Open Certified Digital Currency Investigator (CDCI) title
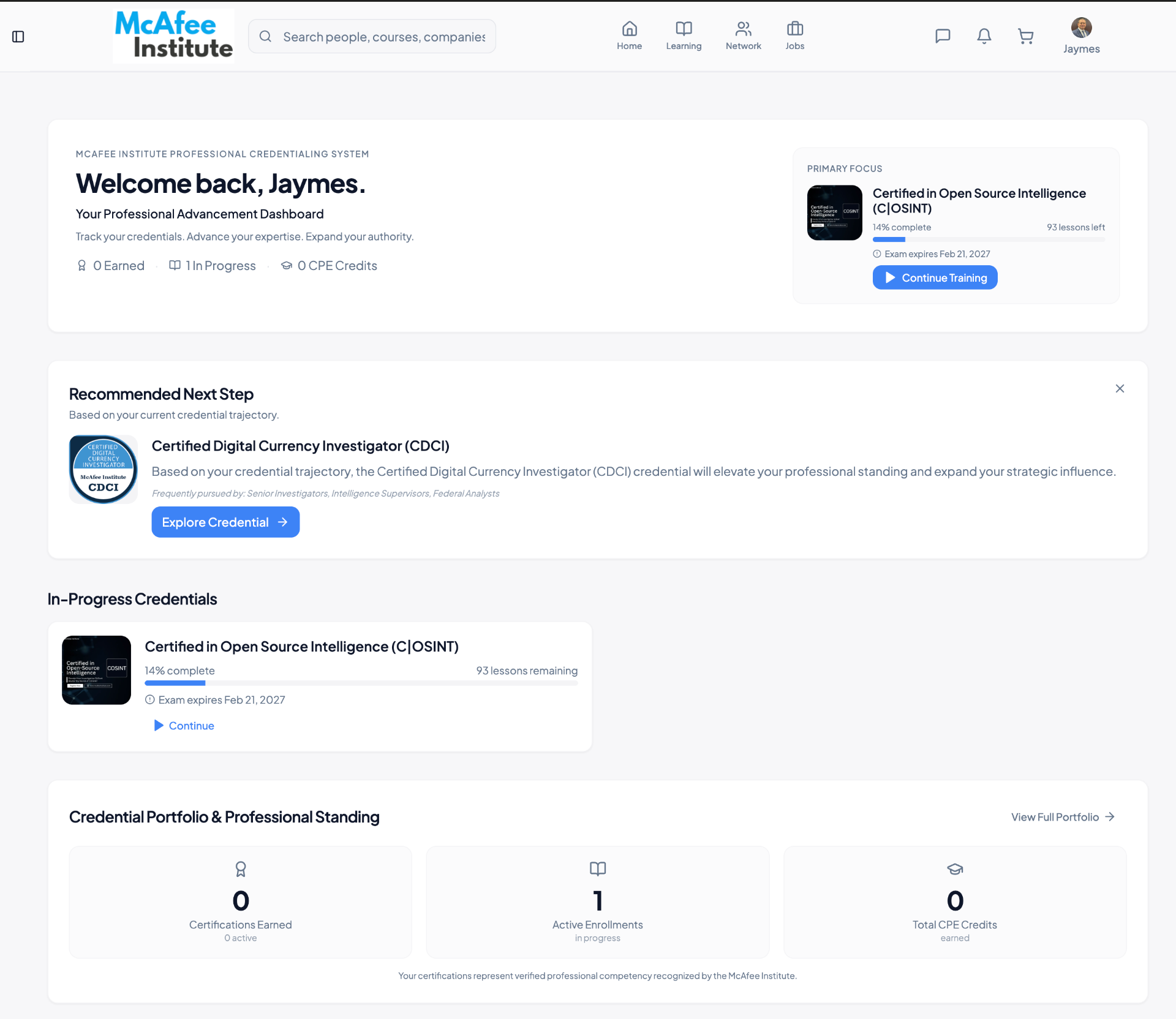The image size is (1176, 1019). click(300, 446)
